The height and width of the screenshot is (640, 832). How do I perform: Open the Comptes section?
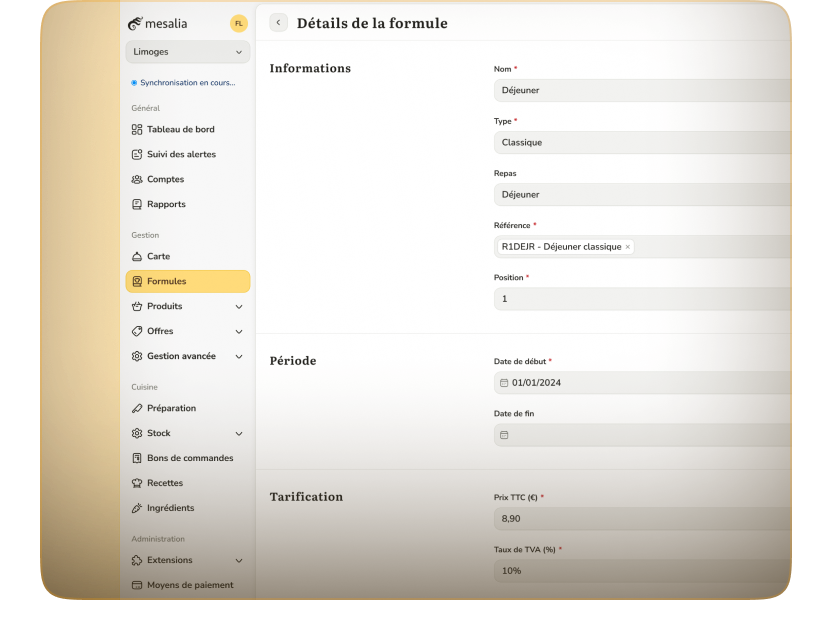coord(165,180)
